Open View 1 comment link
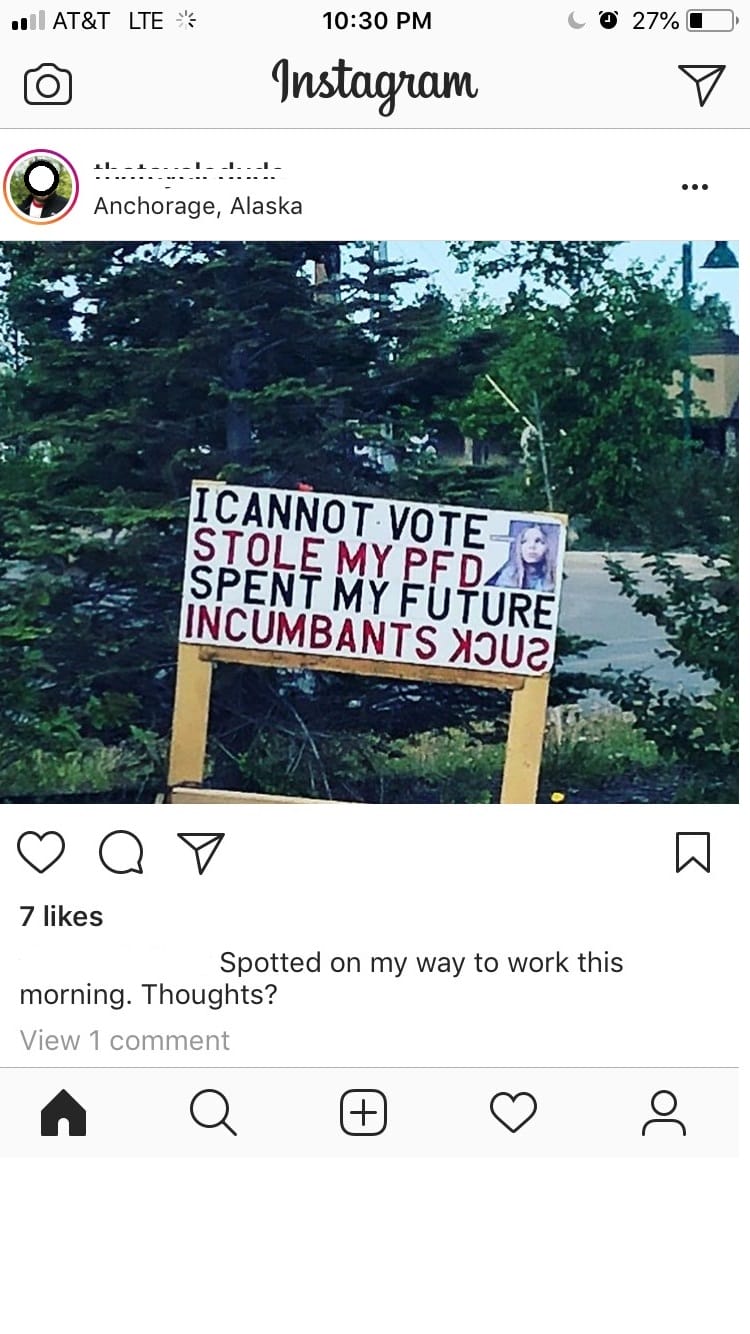 (125, 1040)
